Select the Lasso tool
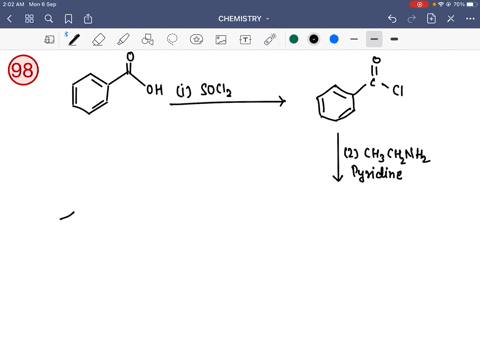This screenshot has width=480, height=360. [x=172, y=39]
